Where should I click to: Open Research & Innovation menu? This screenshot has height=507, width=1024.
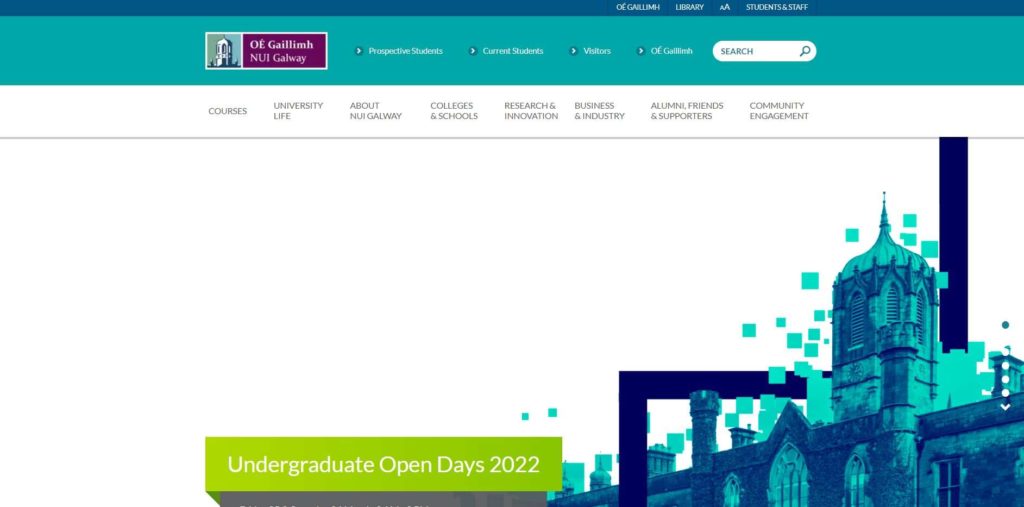tap(531, 111)
